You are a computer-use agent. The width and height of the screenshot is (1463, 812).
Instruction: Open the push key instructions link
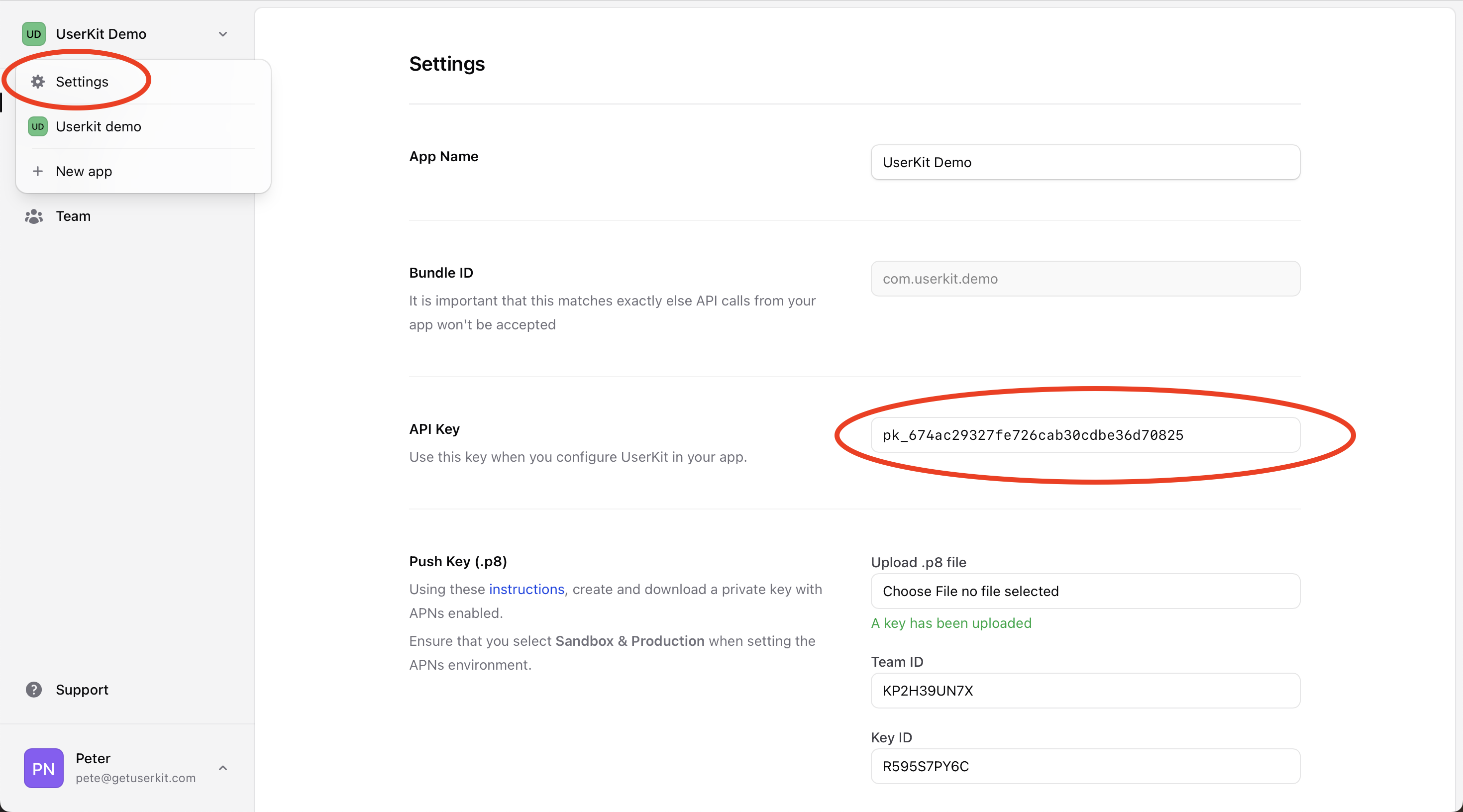[526, 589]
